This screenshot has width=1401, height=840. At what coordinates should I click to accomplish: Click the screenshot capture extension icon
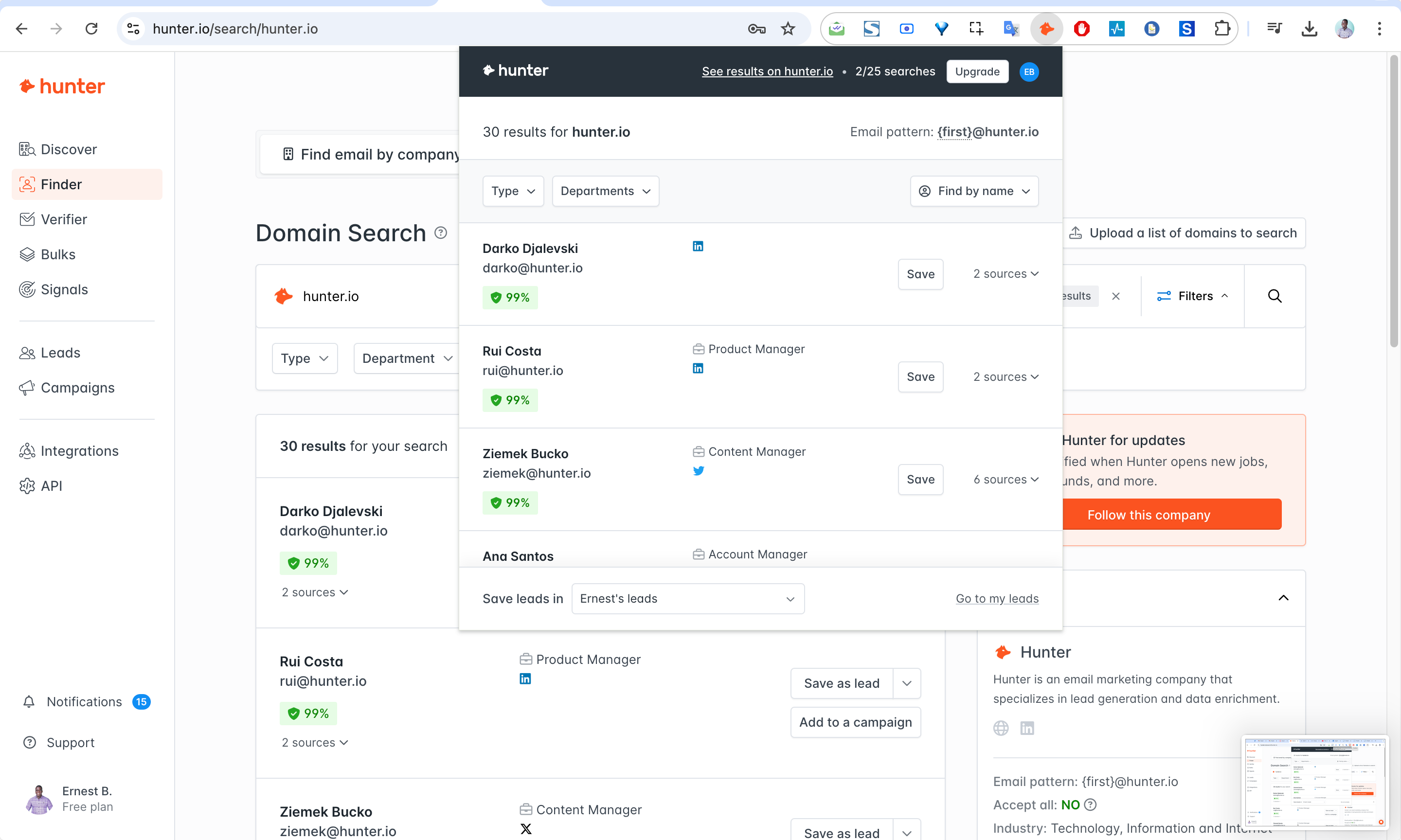tap(976, 29)
